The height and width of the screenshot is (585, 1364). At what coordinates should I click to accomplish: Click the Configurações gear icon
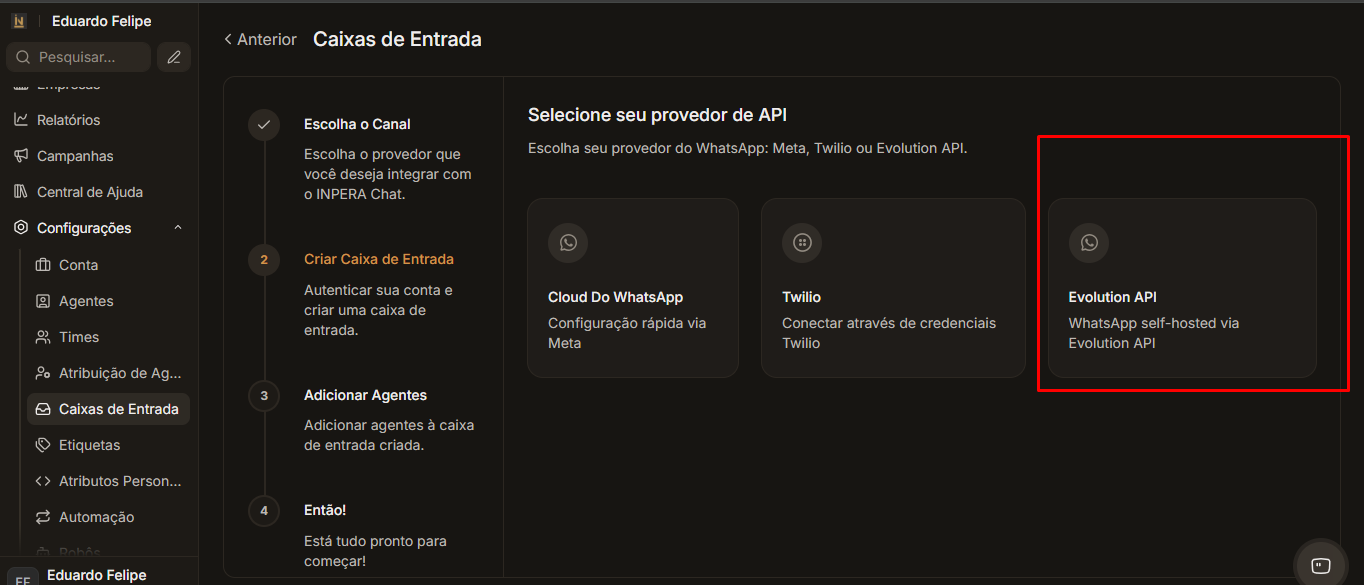click(x=21, y=228)
